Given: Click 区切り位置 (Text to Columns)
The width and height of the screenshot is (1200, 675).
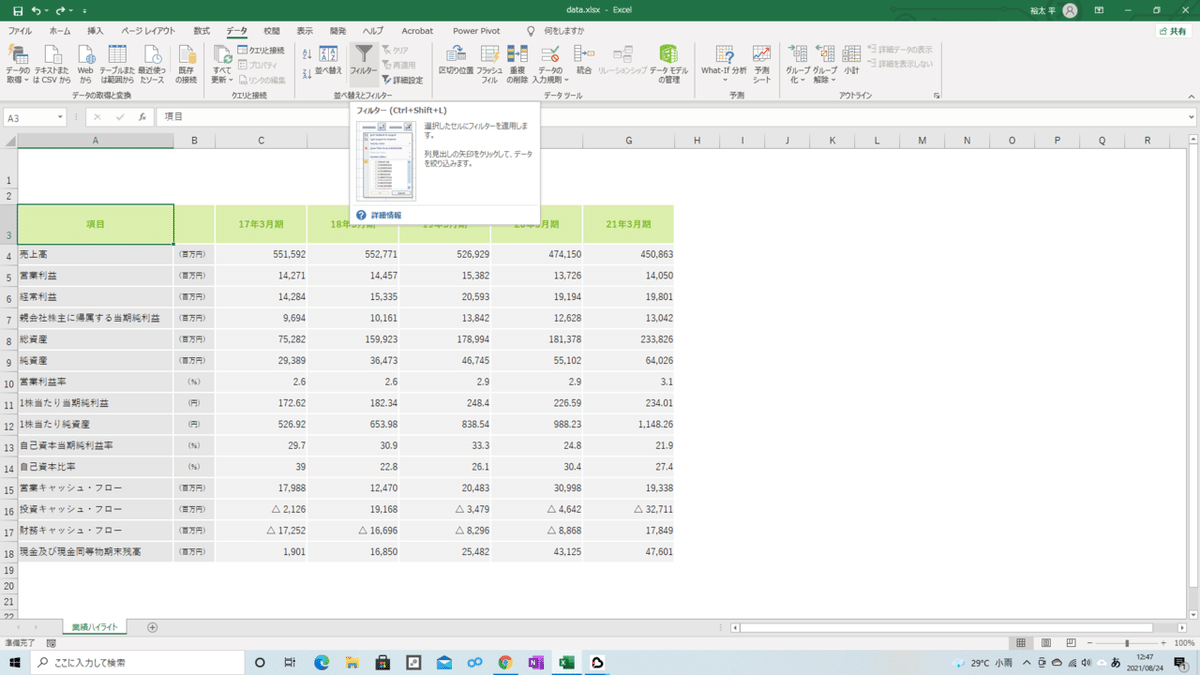Looking at the screenshot, I should point(456,62).
